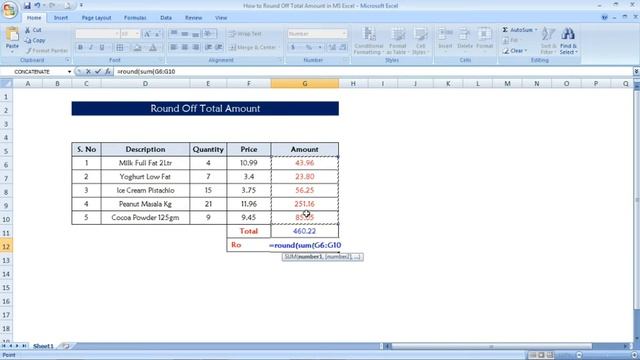Switch to the Page Layout tab
Image resolution: width=640 pixels, height=360 pixels.
96,18
